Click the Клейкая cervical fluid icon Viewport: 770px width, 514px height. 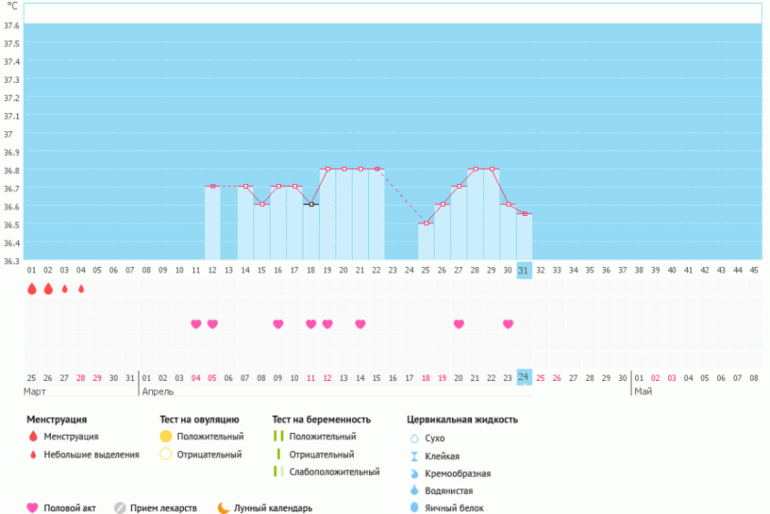414,455
